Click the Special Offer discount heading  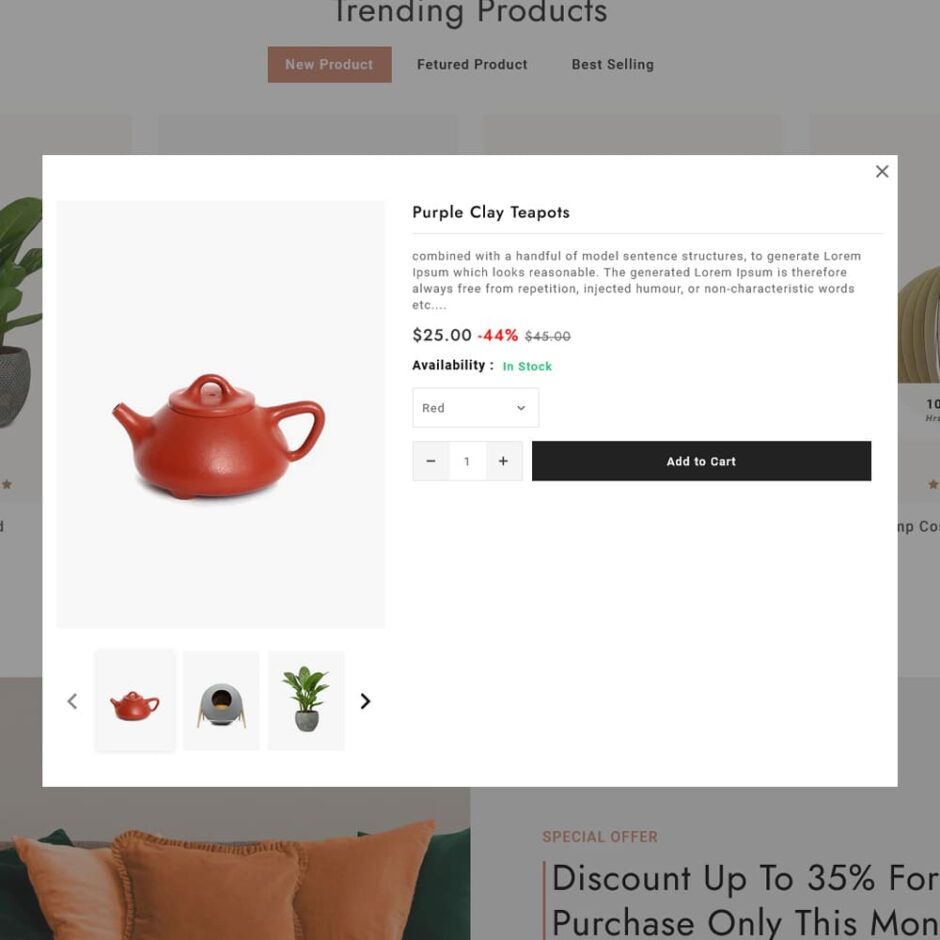click(x=745, y=900)
